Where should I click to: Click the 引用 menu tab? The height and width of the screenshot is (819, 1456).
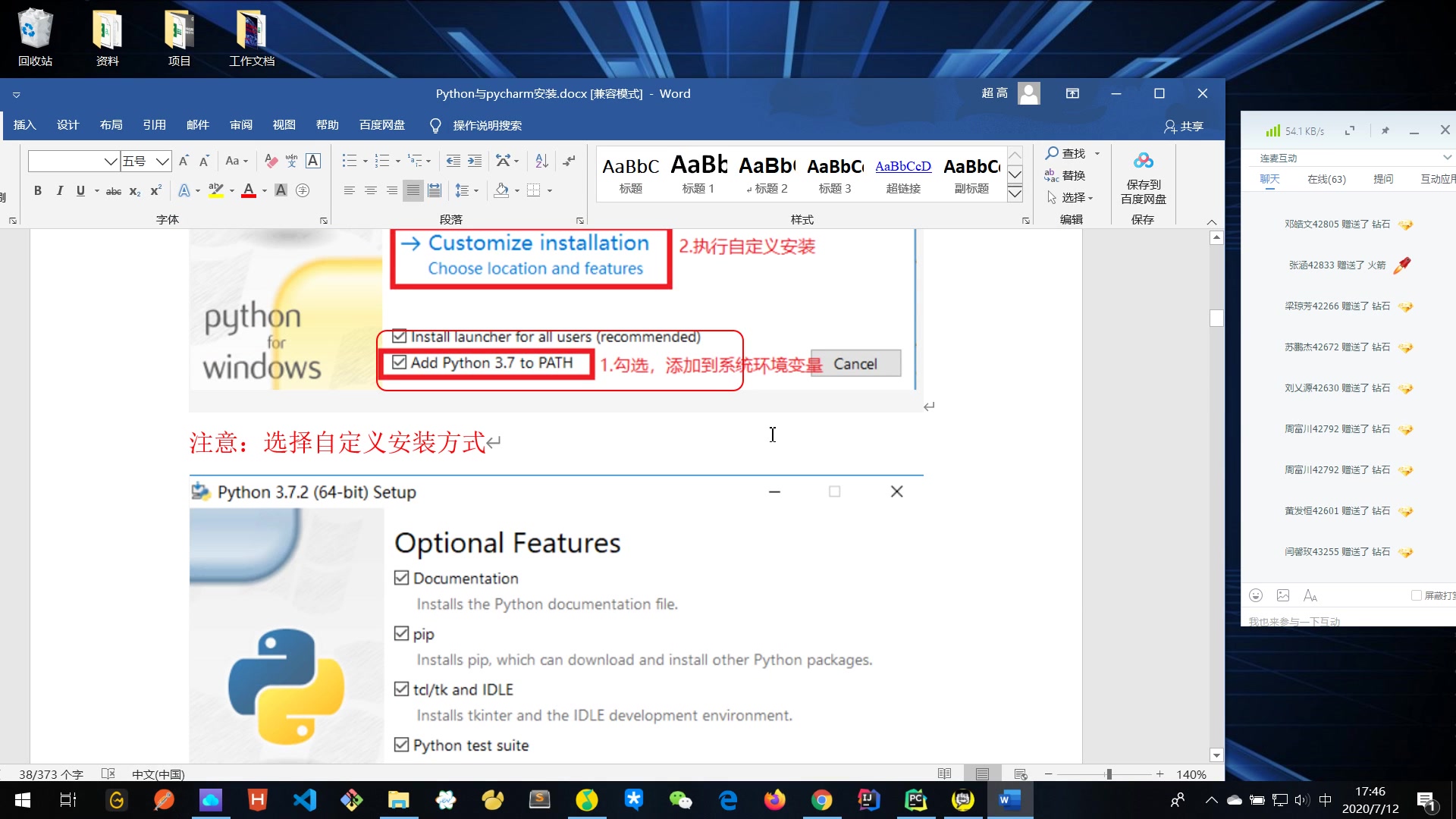coord(154,125)
